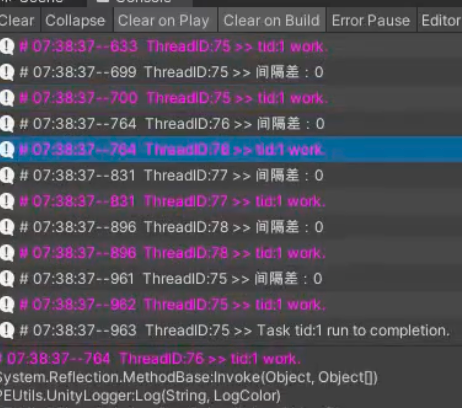Select the 07:38:37--962 tid:1 work log entry
Viewport: 462px width, 408px height.
(x=231, y=304)
